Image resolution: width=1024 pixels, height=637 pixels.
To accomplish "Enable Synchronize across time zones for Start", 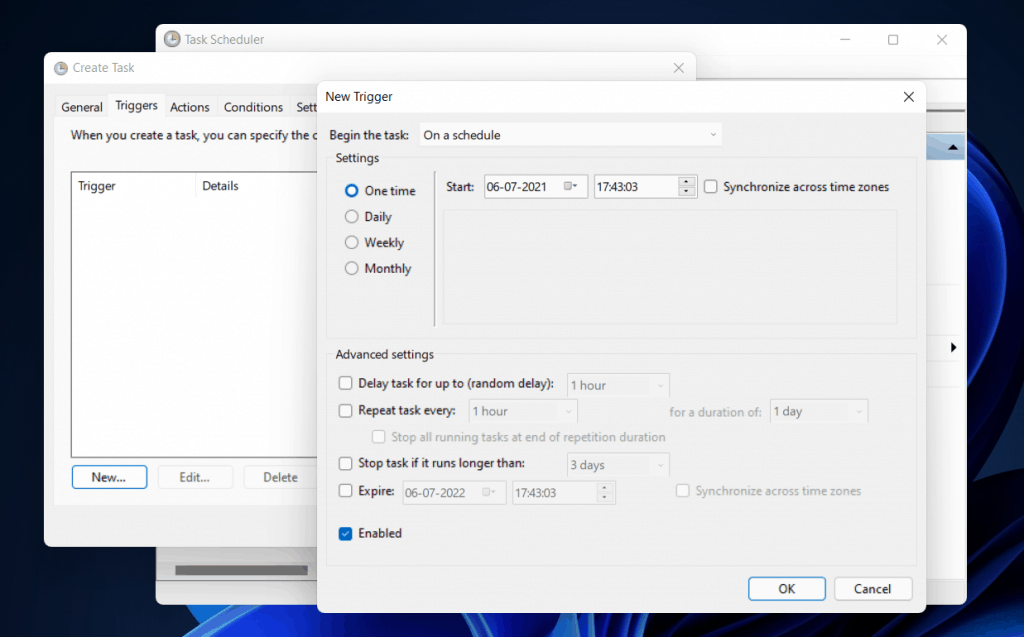I will pyautogui.click(x=710, y=186).
